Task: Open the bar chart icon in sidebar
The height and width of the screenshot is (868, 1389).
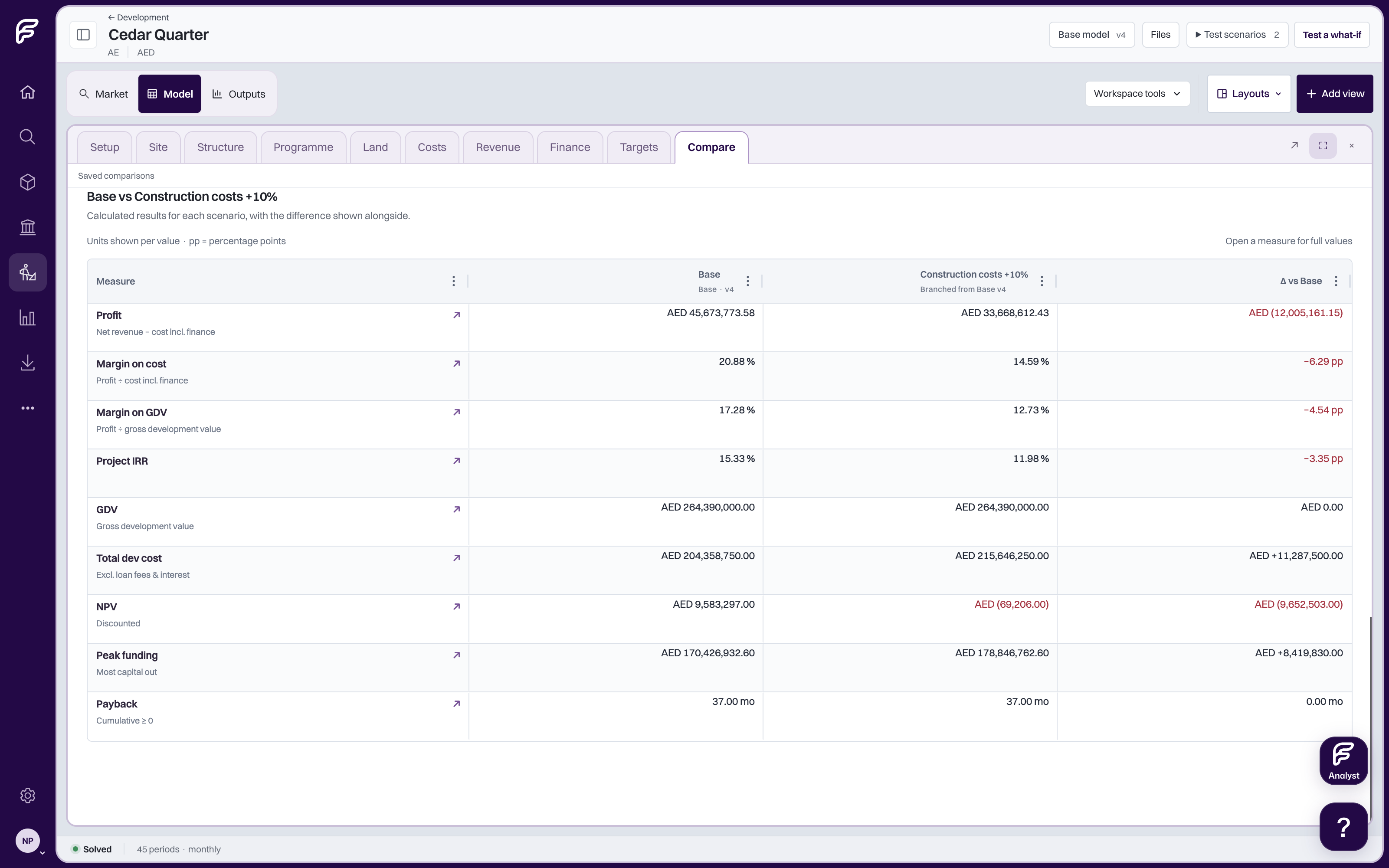Action: click(28, 318)
